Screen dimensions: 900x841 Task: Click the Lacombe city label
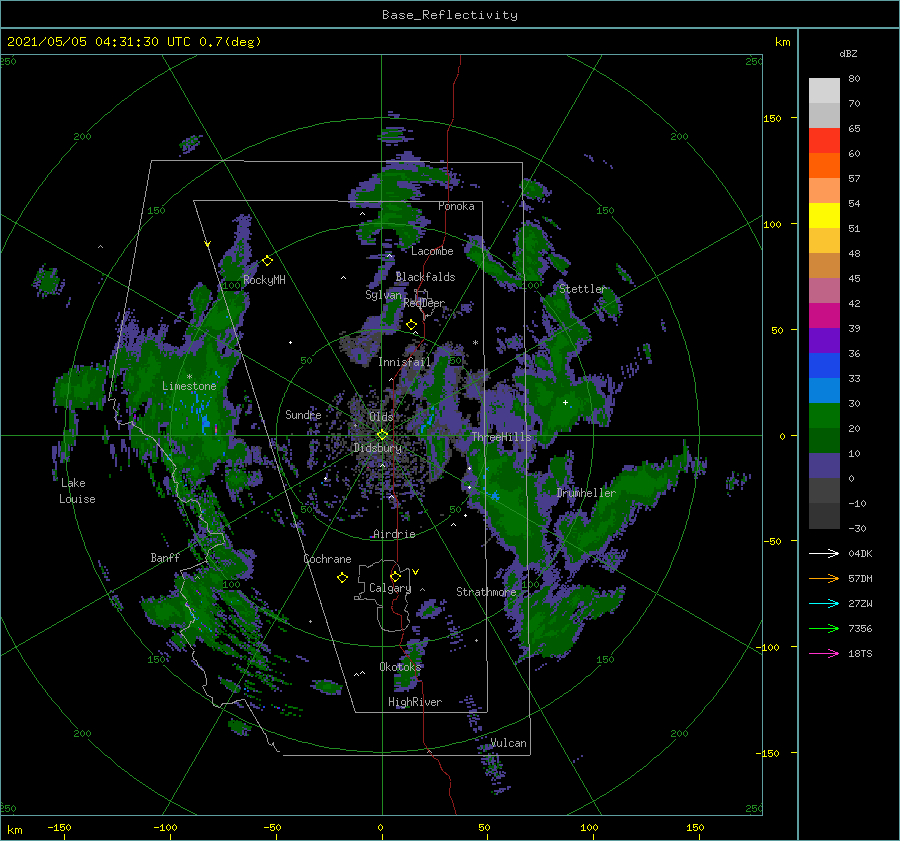432,251
